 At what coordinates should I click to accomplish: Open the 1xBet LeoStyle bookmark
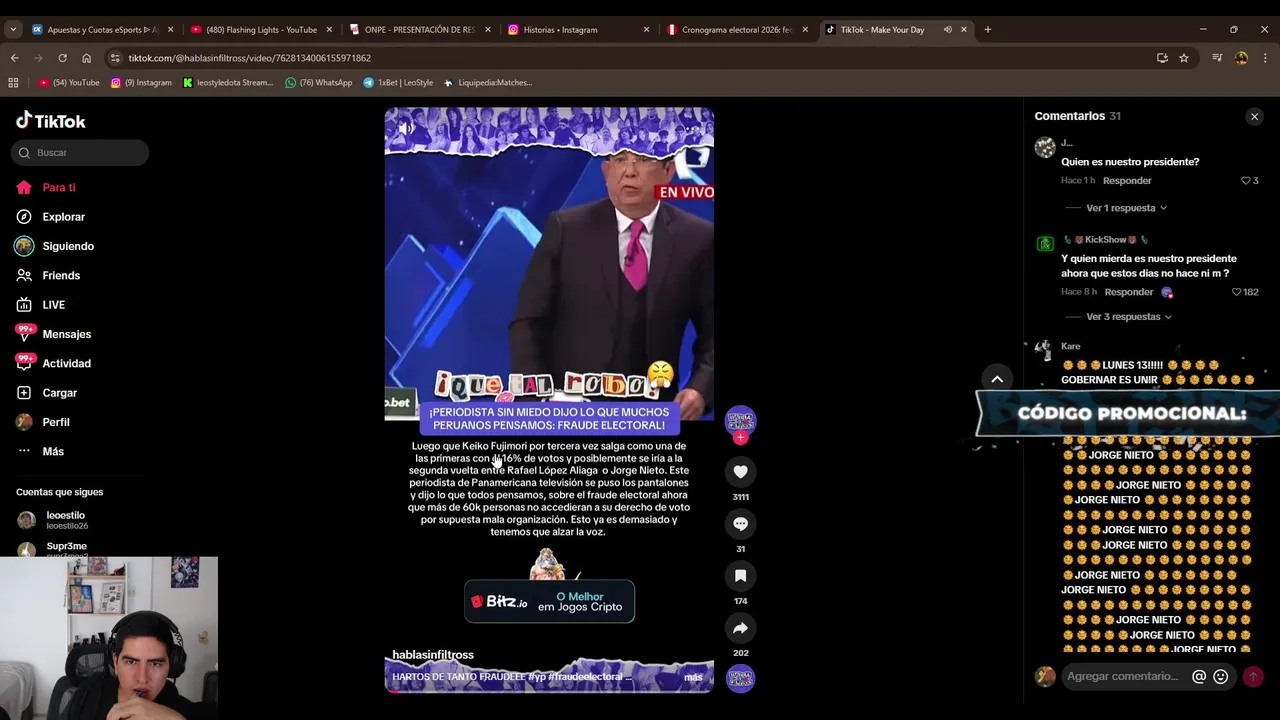tap(397, 83)
